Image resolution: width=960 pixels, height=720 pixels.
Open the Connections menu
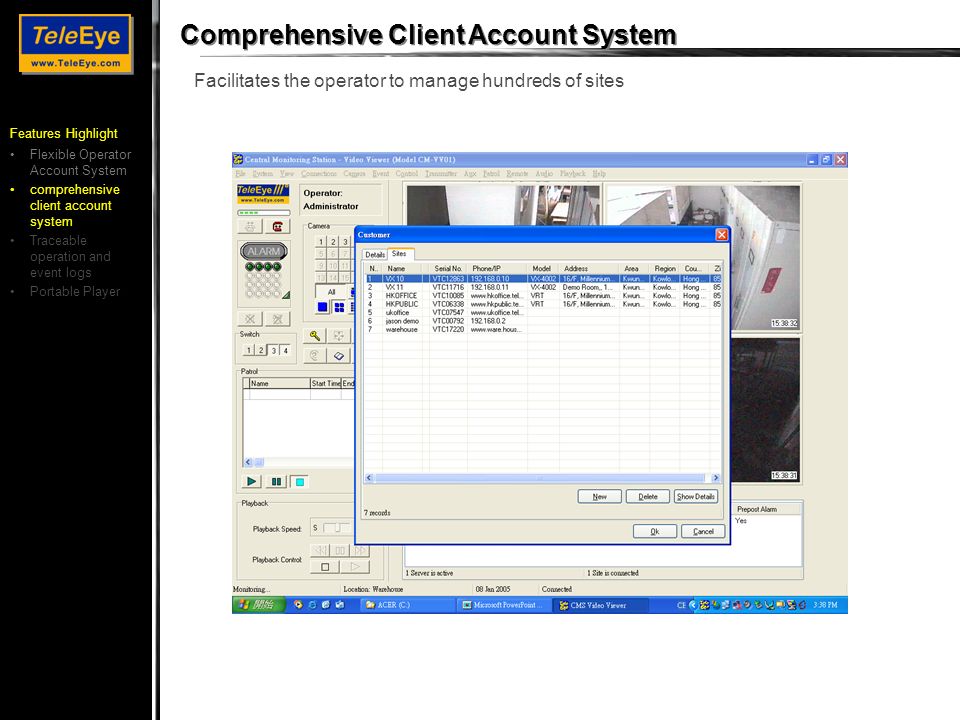(x=319, y=174)
